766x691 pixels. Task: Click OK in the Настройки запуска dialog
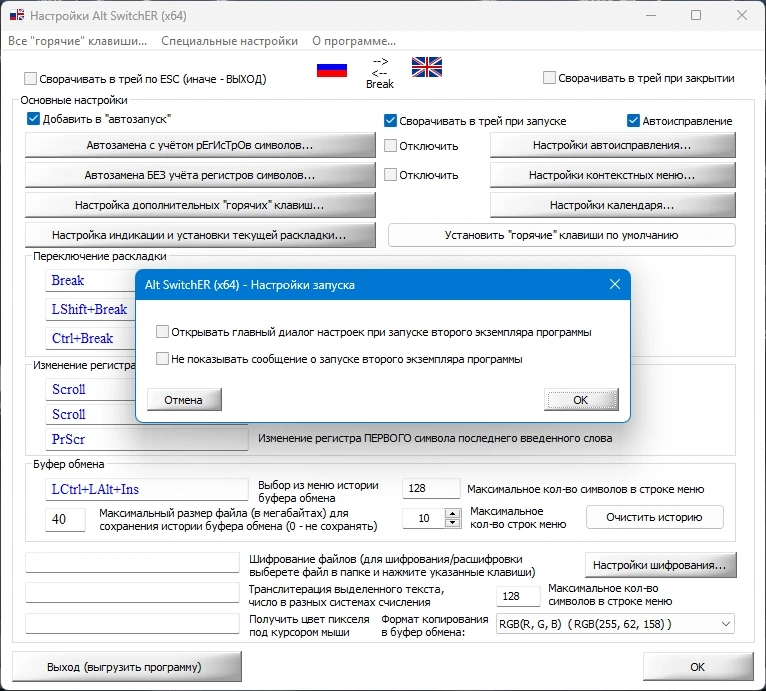tap(581, 400)
